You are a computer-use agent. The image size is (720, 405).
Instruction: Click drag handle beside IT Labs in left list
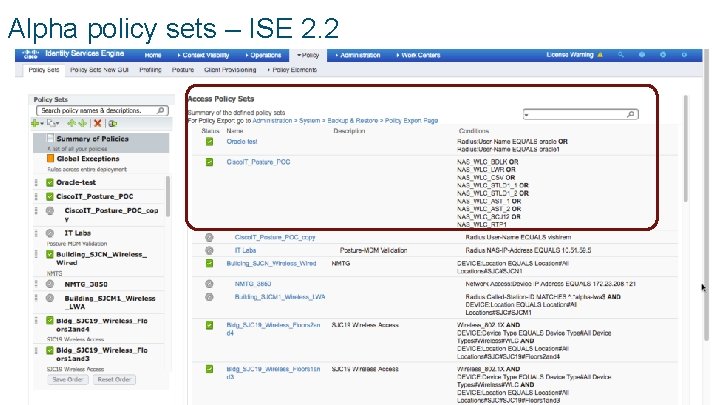click(36, 233)
